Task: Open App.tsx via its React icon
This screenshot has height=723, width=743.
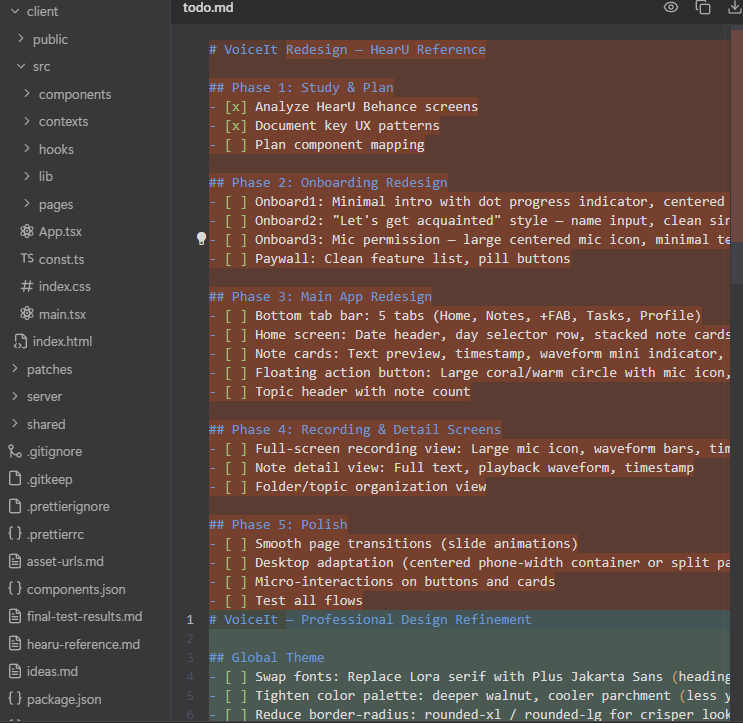Action: pyautogui.click(x=27, y=231)
